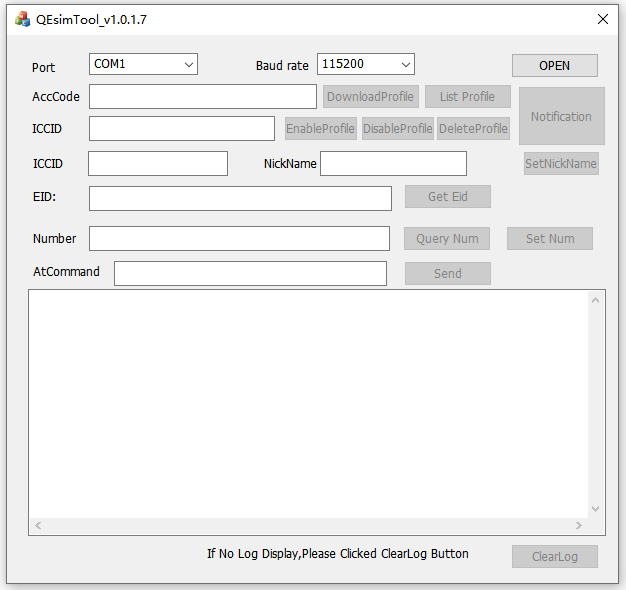Click the DeleteProfile button

(x=473, y=129)
